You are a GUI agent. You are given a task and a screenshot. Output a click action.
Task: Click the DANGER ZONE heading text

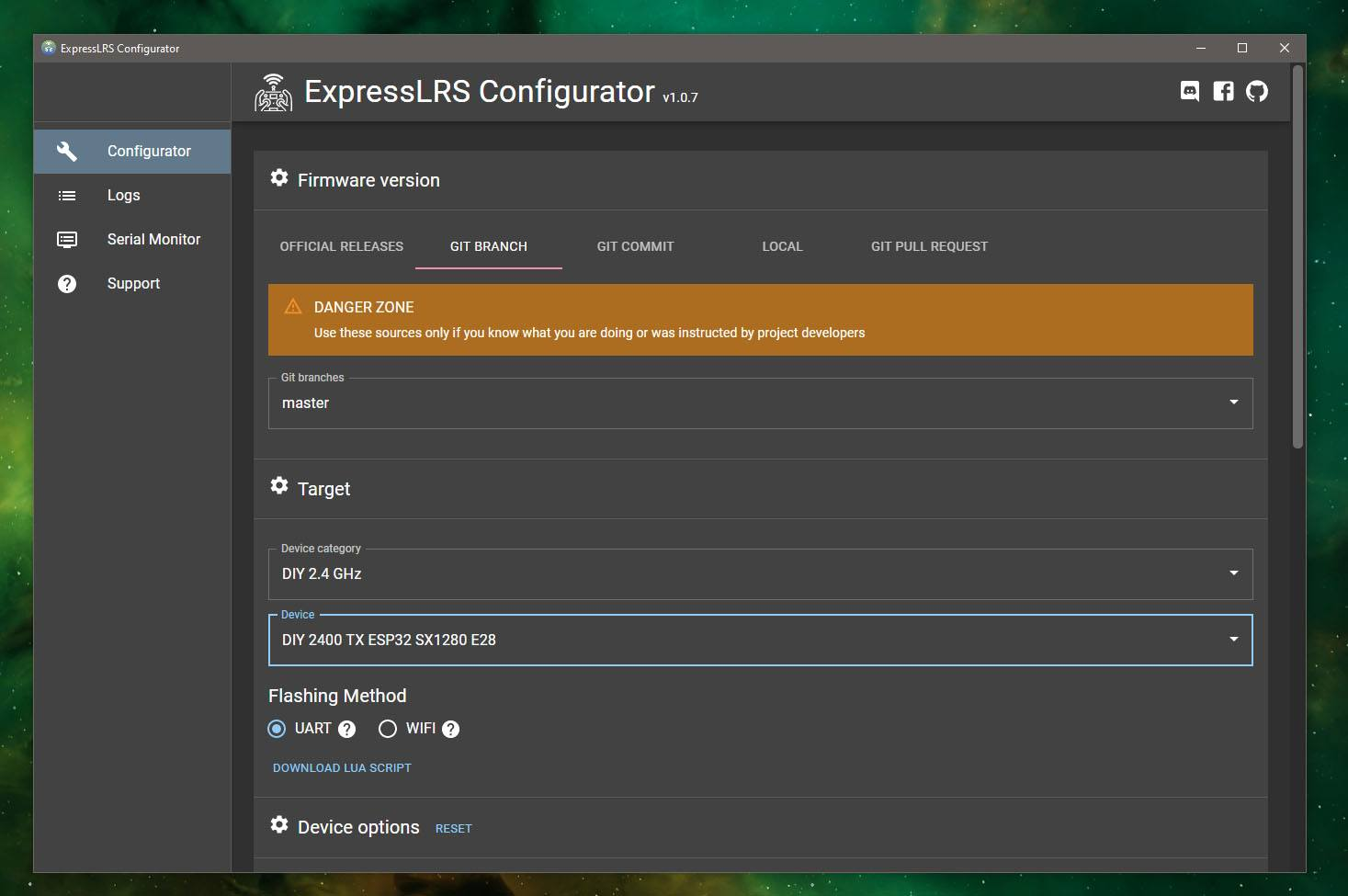[364, 307]
